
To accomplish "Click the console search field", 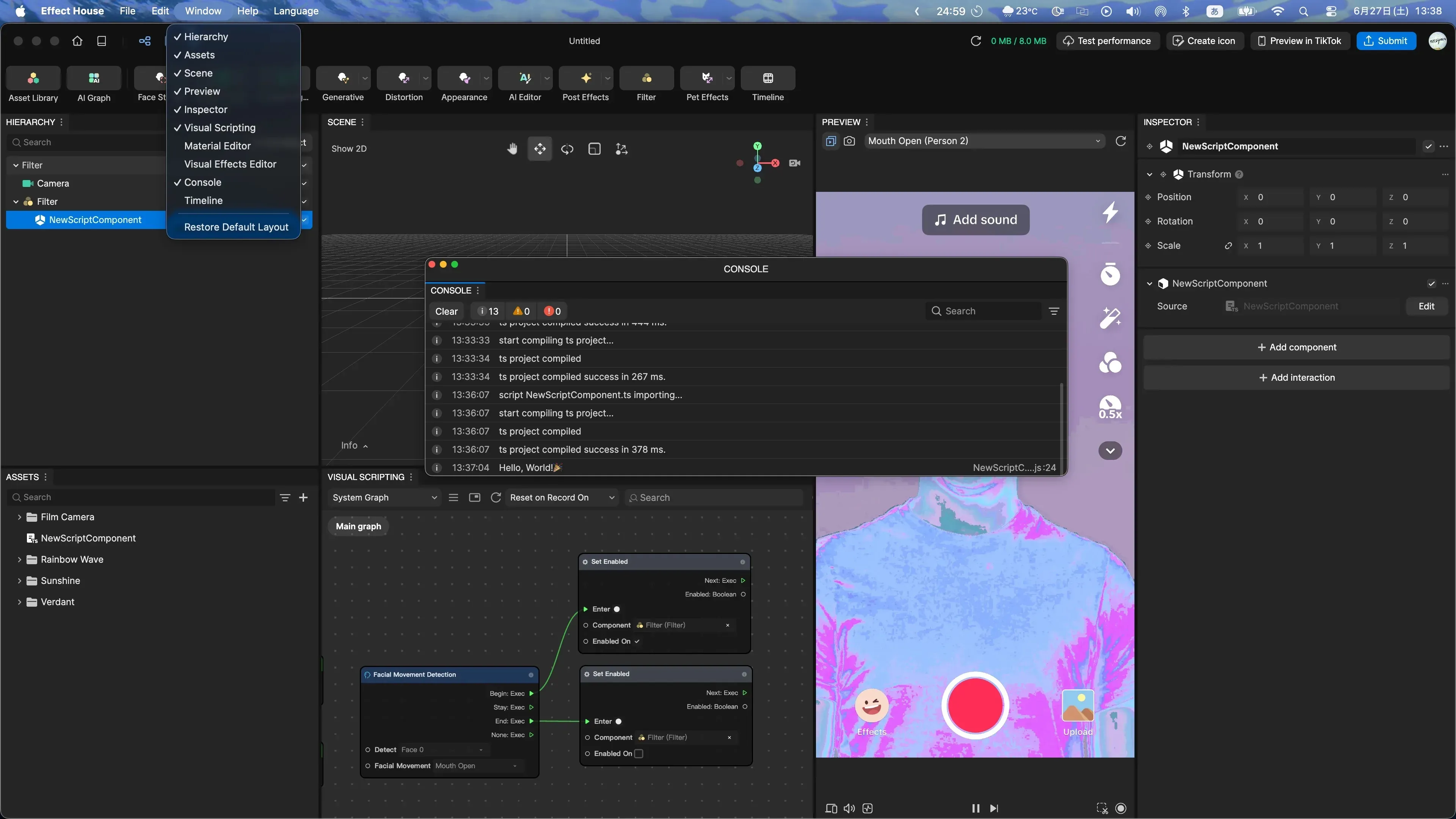I will click(984, 311).
